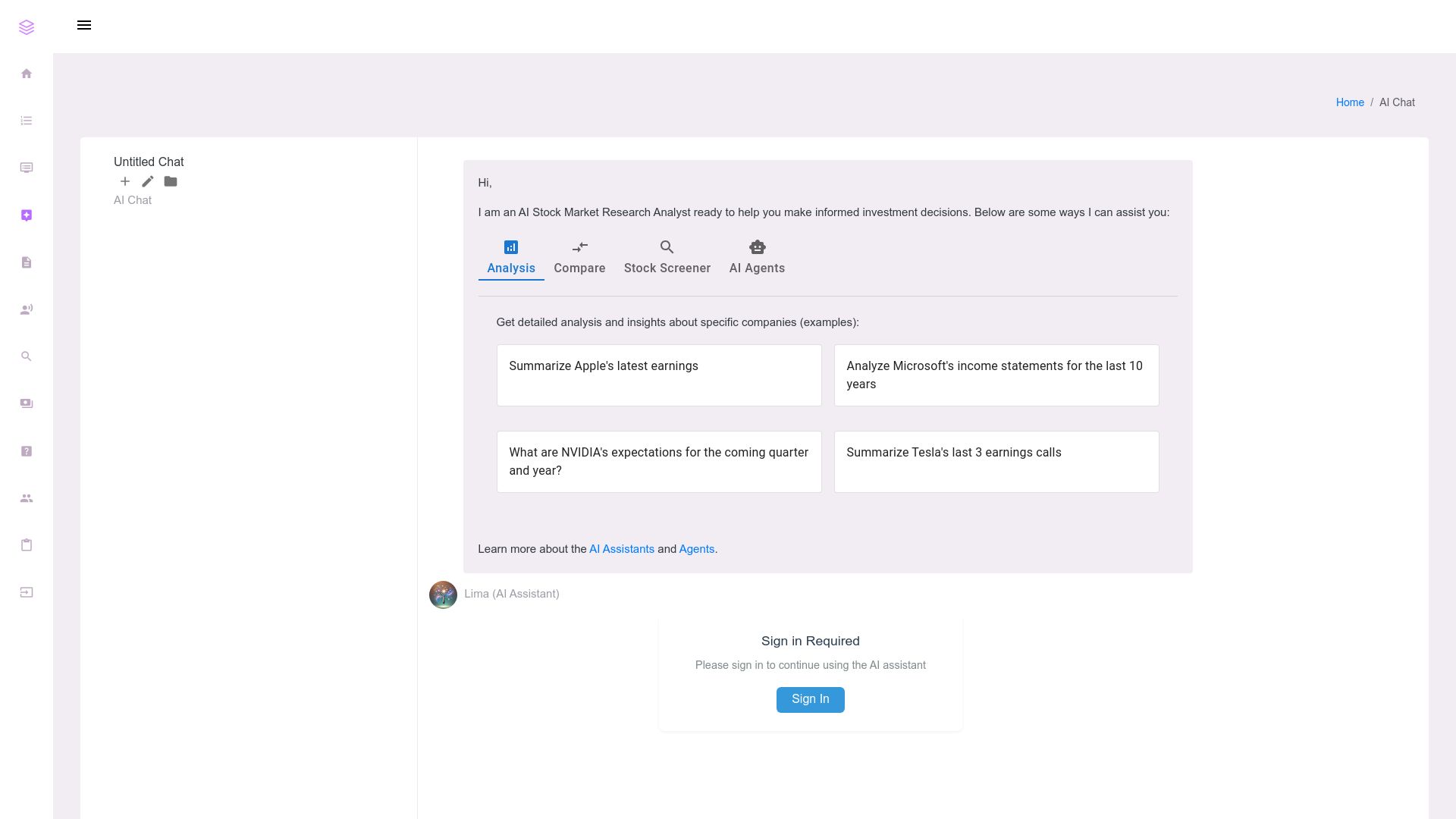Rename chat using the pencil icon
Screen dimensions: 1456x819
(148, 181)
